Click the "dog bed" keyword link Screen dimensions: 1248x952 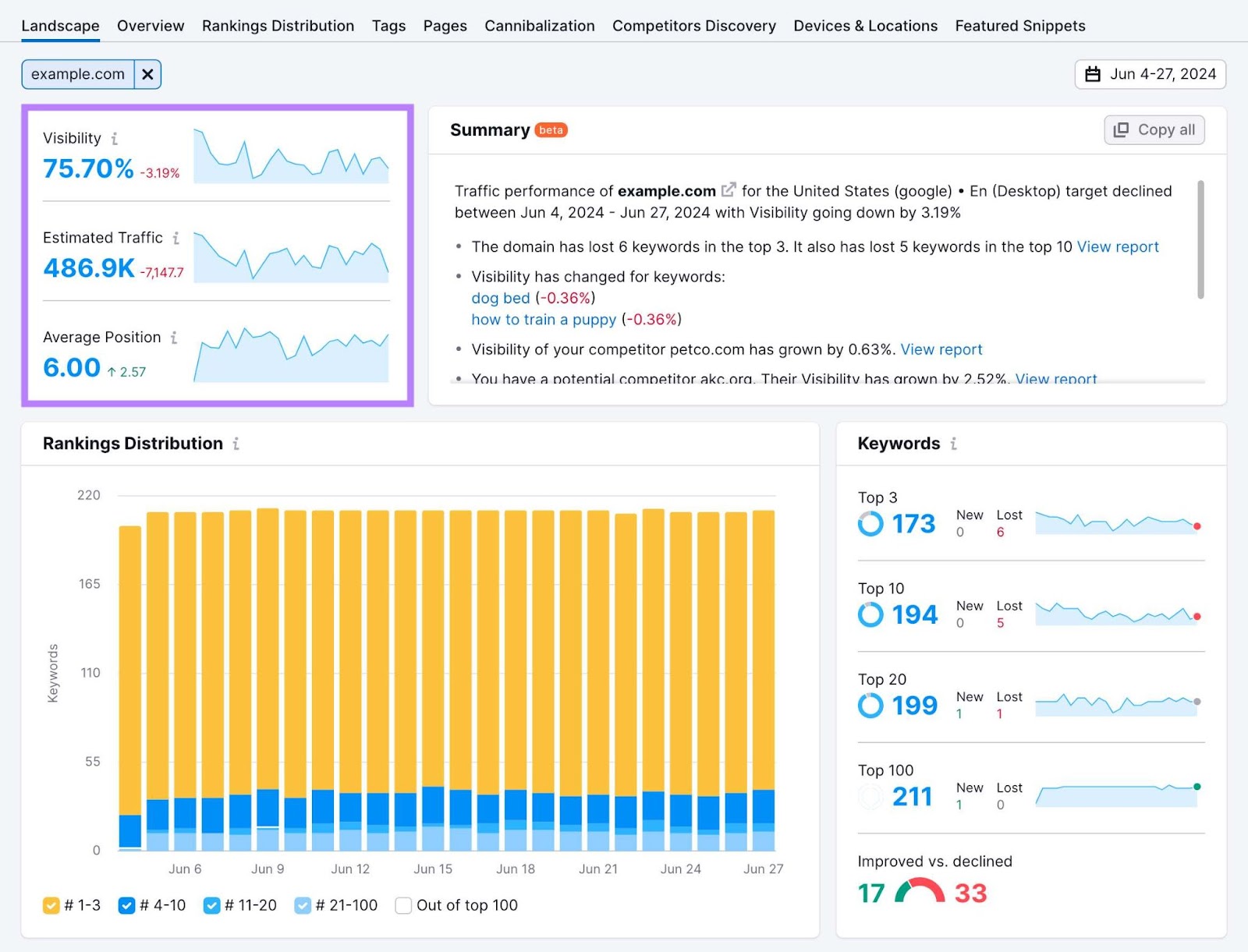click(500, 298)
